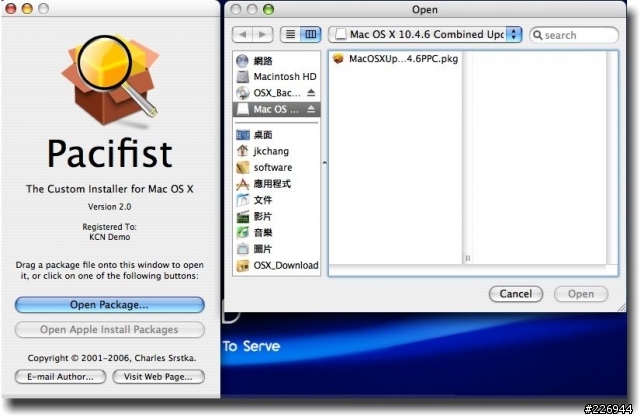
Task: Switch to list view
Action: (x=290, y=35)
